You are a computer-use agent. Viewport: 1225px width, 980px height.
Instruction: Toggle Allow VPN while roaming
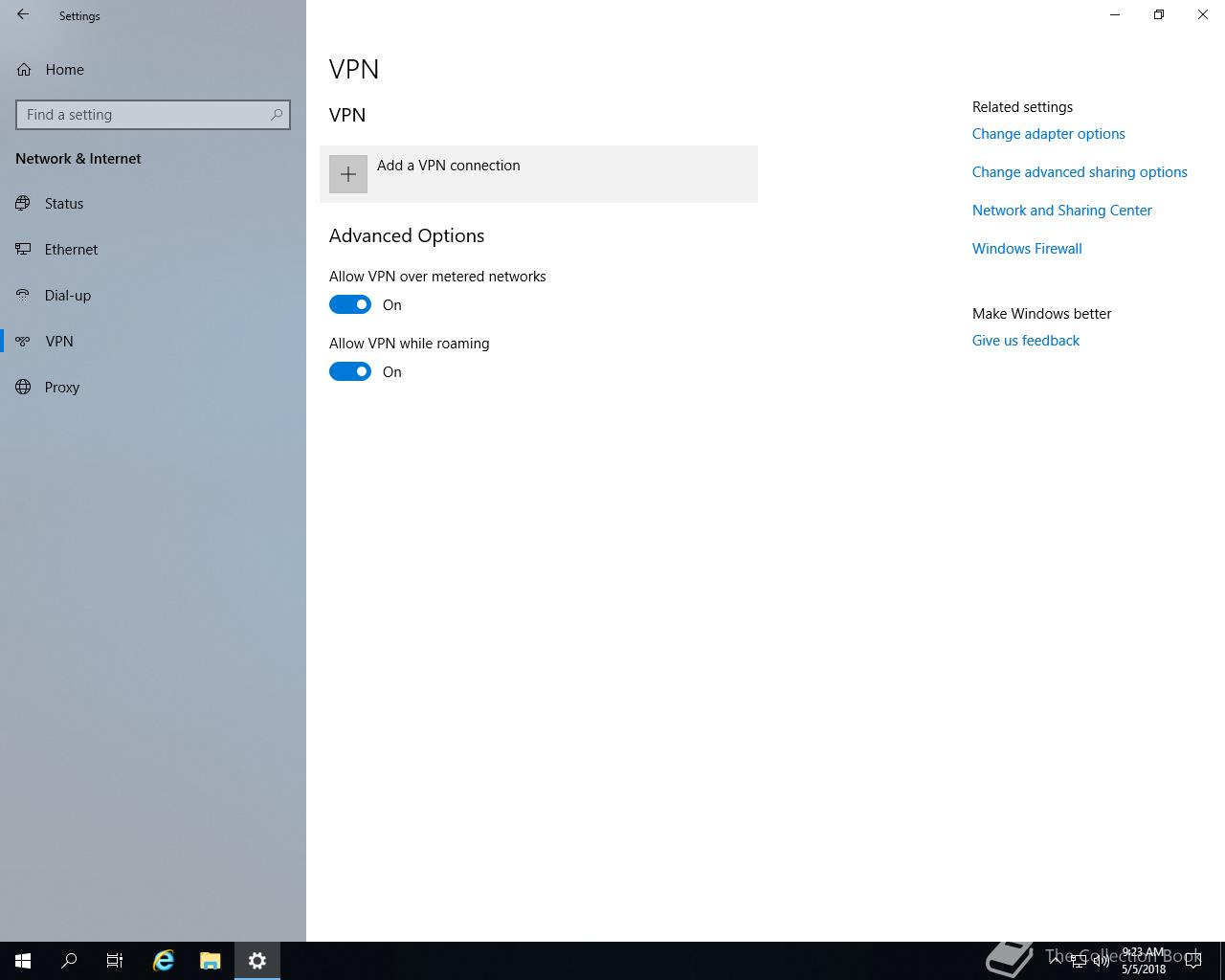coord(350,371)
